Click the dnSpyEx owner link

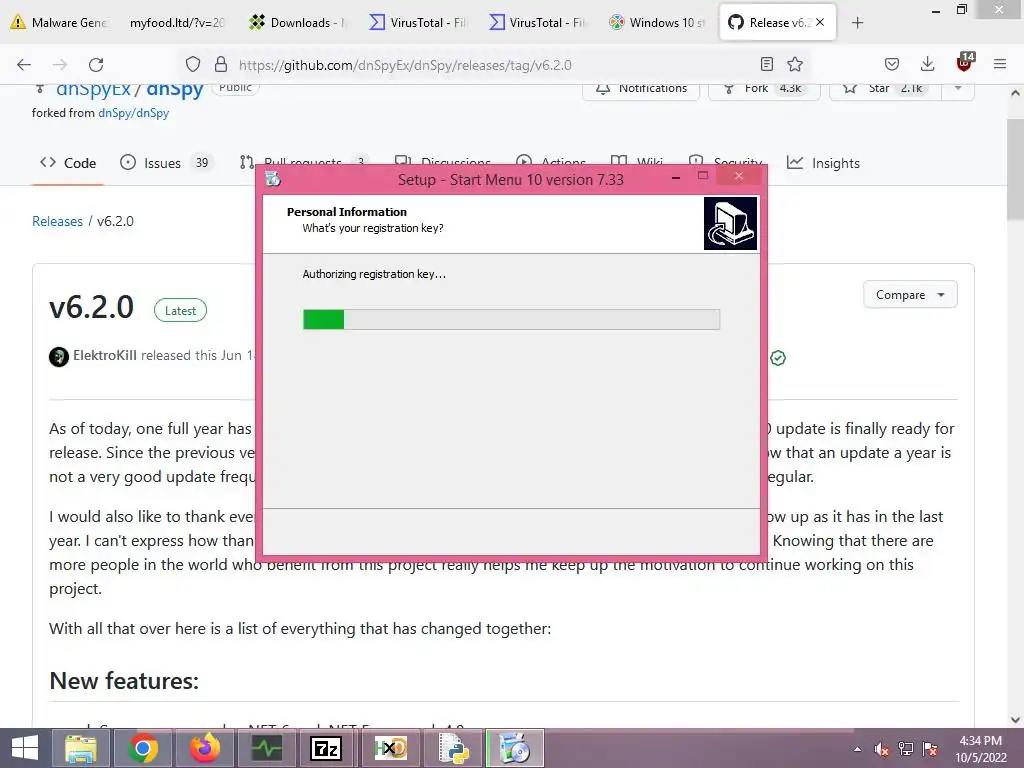click(x=93, y=89)
